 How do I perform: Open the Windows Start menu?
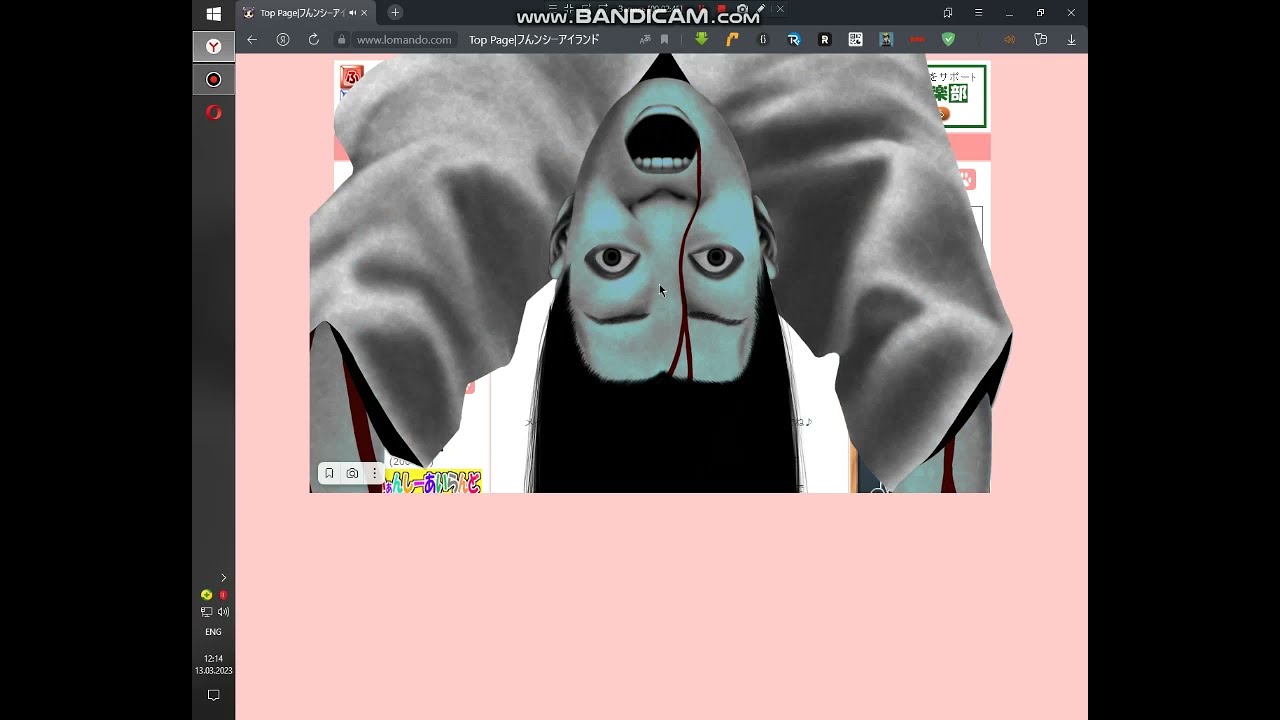click(213, 14)
